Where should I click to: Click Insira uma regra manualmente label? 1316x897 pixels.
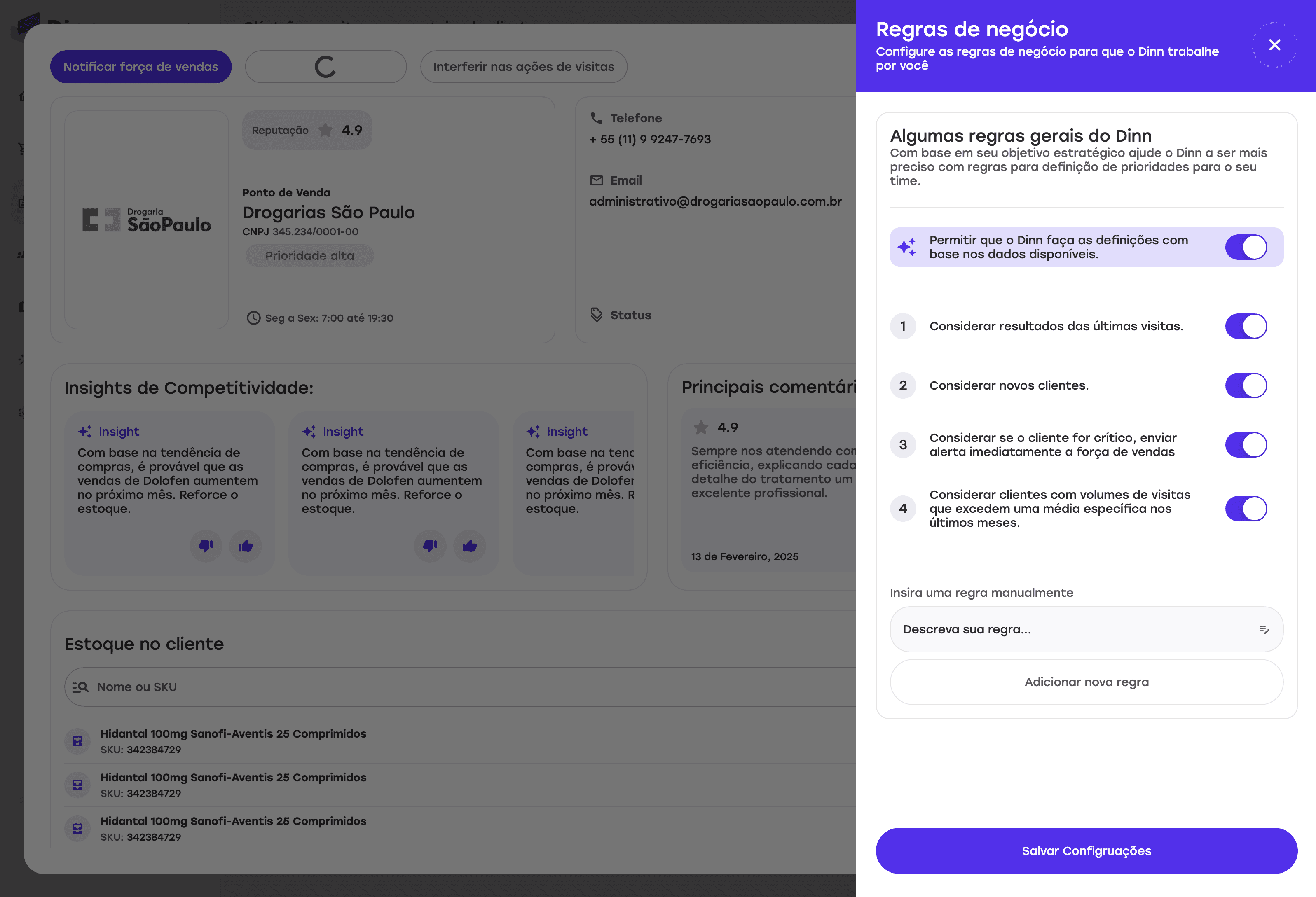pos(981,593)
